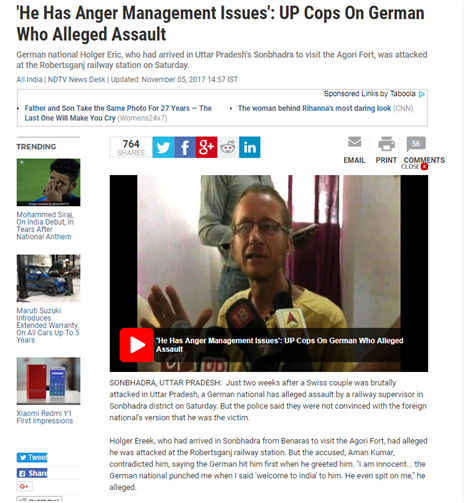Click the sidebar Facebook Share button
Viewport: 473px width, 503px height.
32,473
